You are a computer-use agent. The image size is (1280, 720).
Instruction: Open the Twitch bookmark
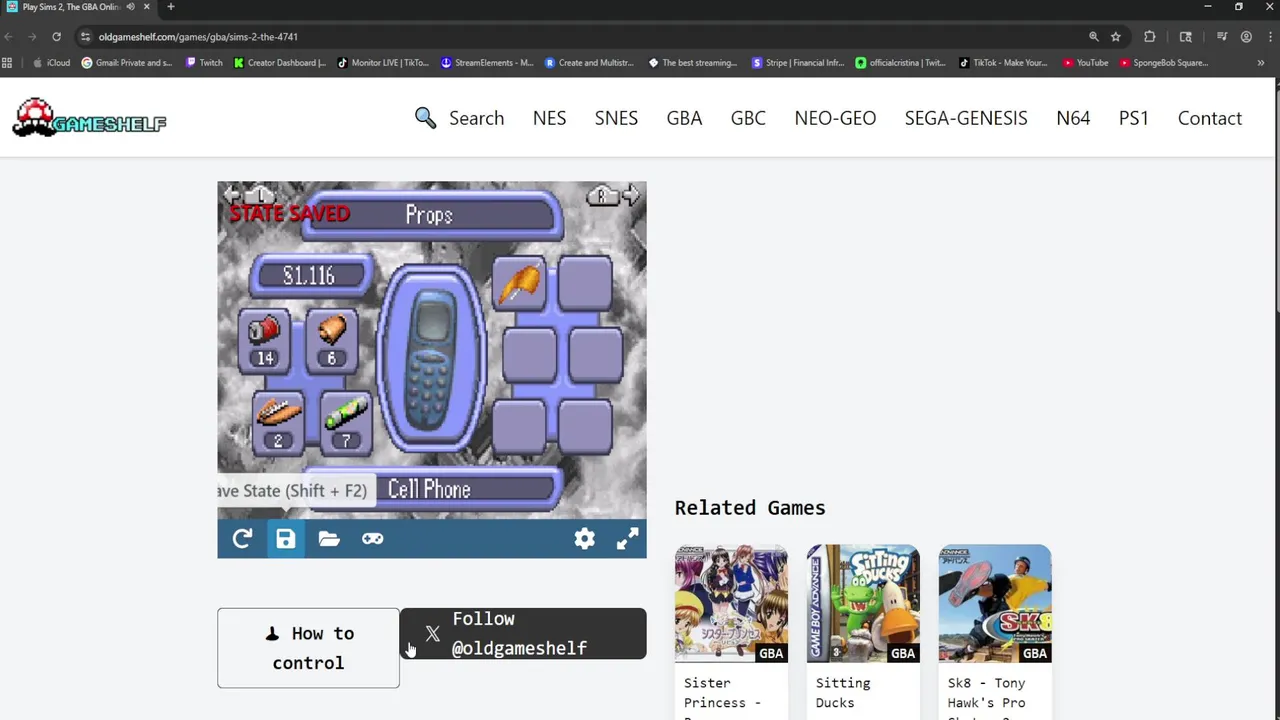point(204,63)
